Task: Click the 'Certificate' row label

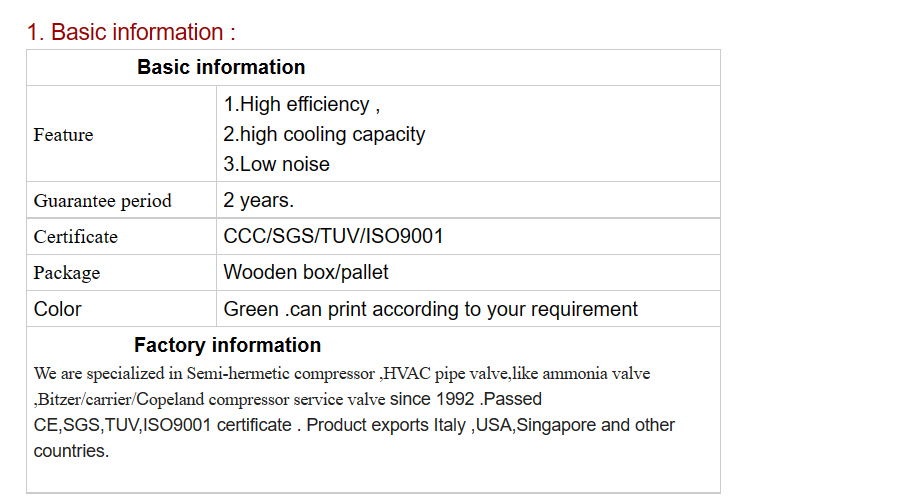Action: click(76, 236)
